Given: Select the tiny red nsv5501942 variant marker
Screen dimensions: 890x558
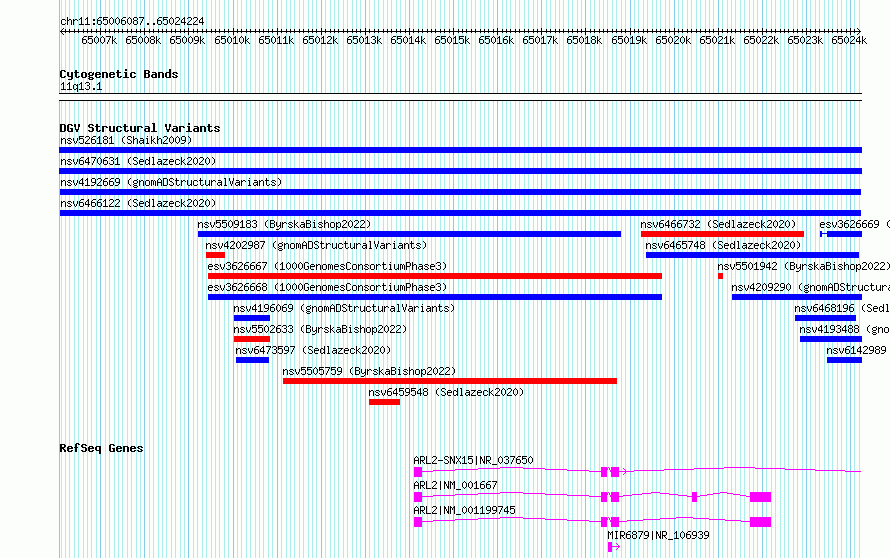Looking at the screenshot, I should [720, 276].
